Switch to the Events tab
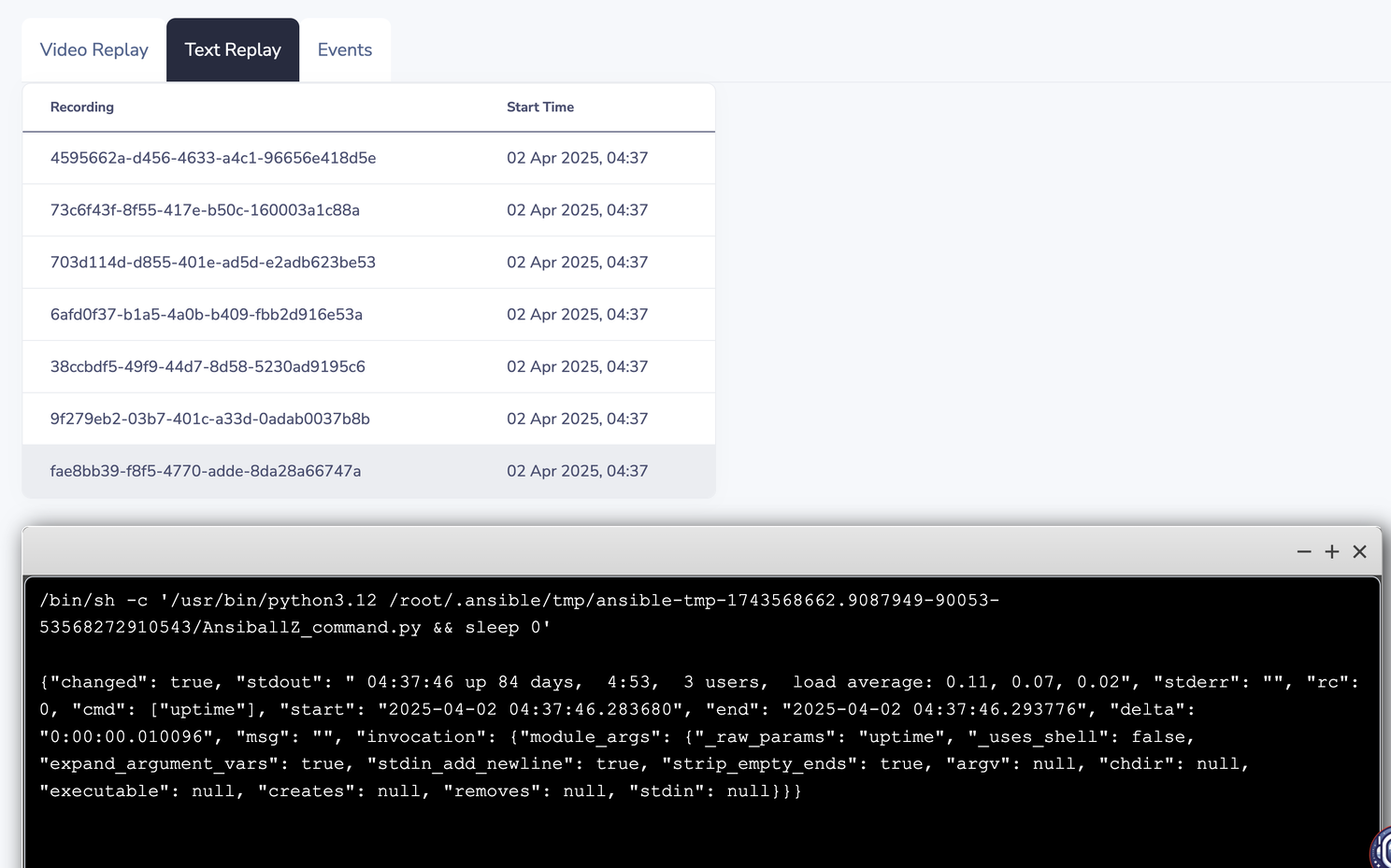 (x=345, y=50)
